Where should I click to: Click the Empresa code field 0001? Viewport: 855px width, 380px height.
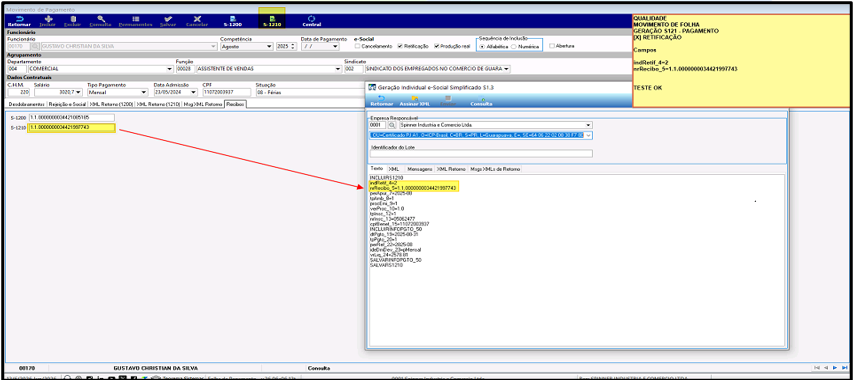click(378, 125)
